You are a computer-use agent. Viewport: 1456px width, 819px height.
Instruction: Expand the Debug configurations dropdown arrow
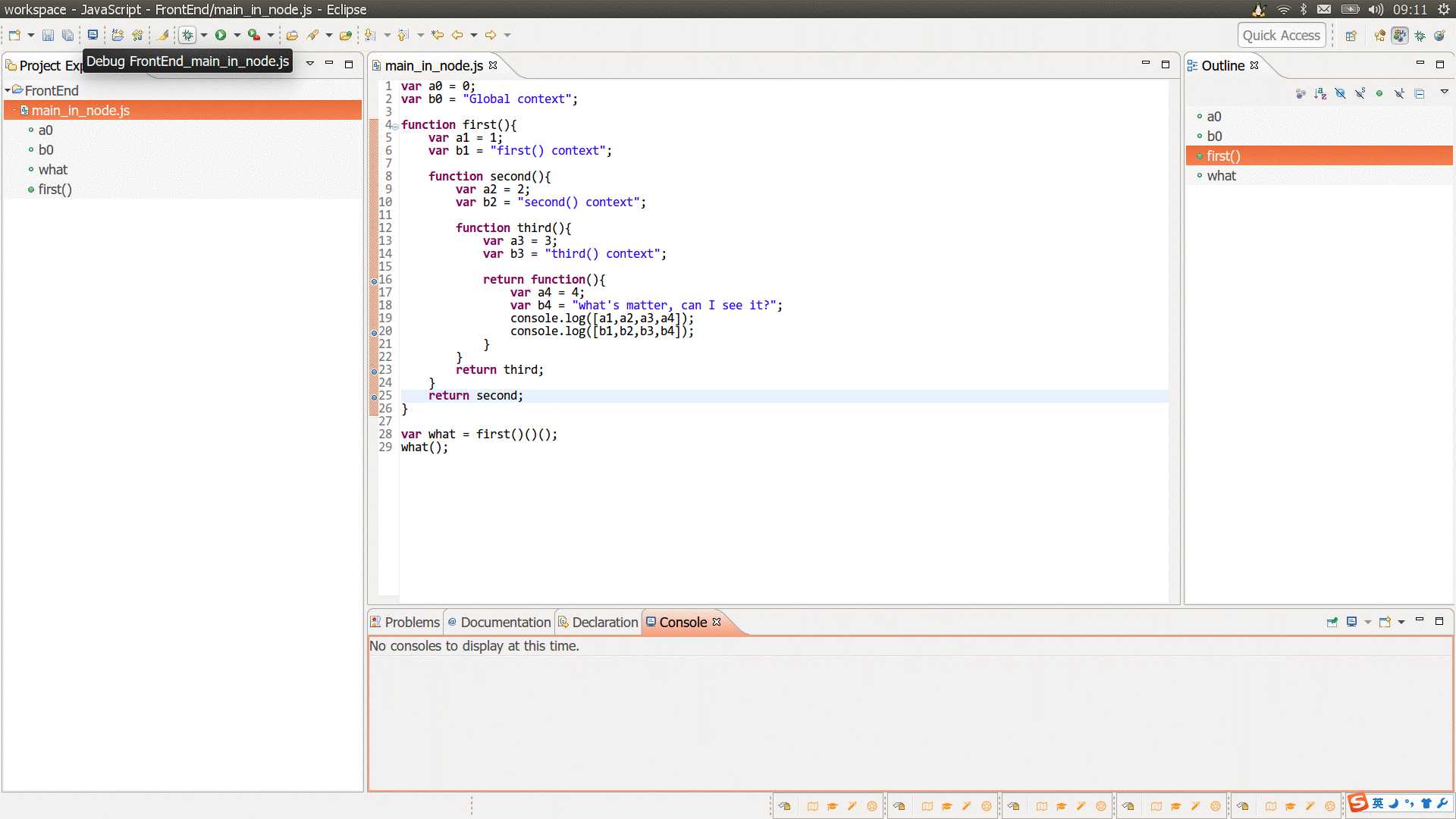click(x=204, y=35)
